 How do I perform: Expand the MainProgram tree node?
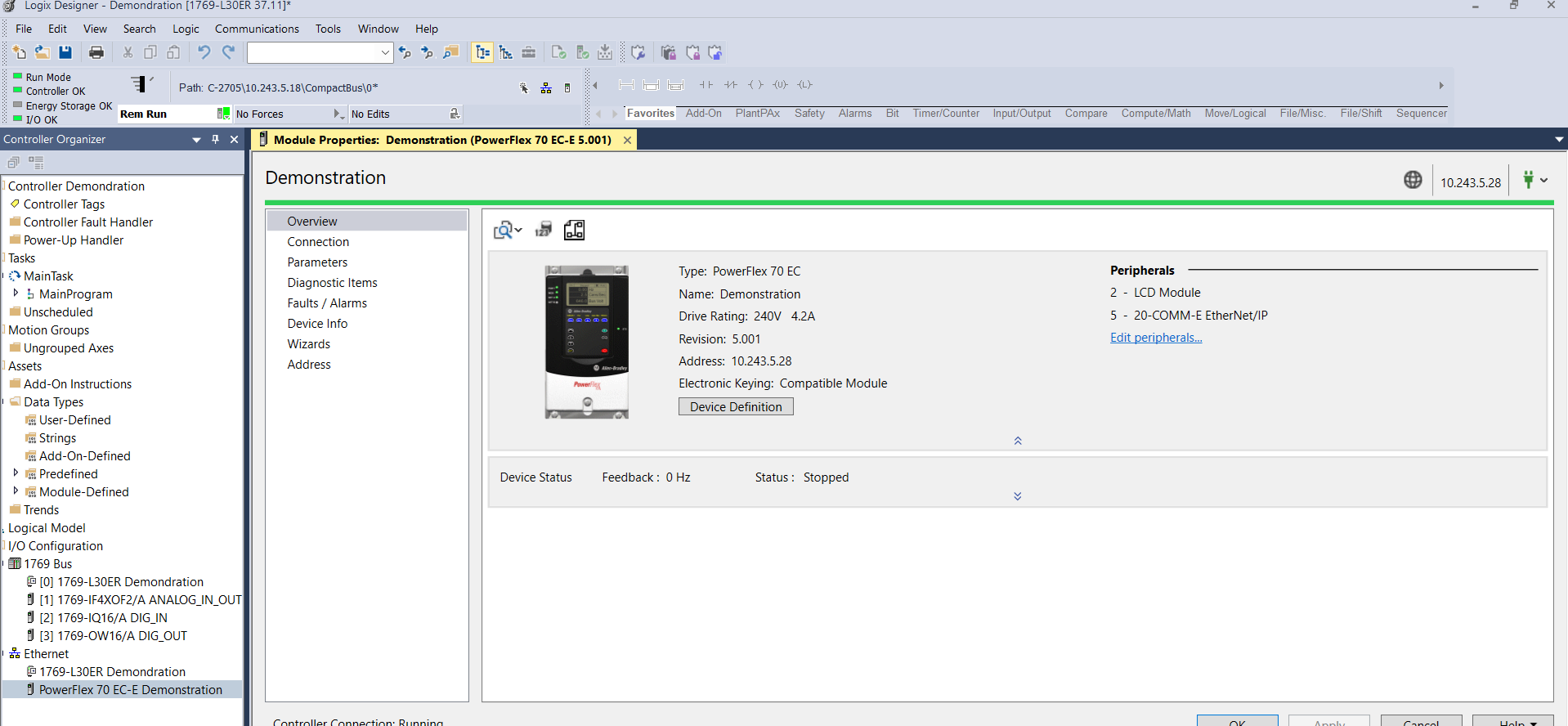pyautogui.click(x=16, y=294)
